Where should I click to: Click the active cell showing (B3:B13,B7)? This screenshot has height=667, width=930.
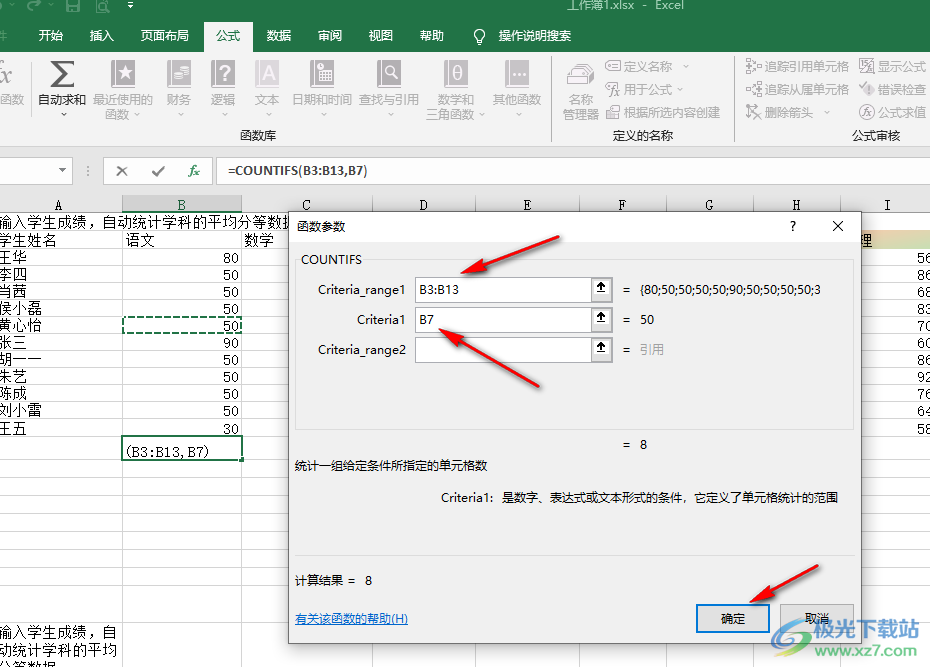[182, 449]
